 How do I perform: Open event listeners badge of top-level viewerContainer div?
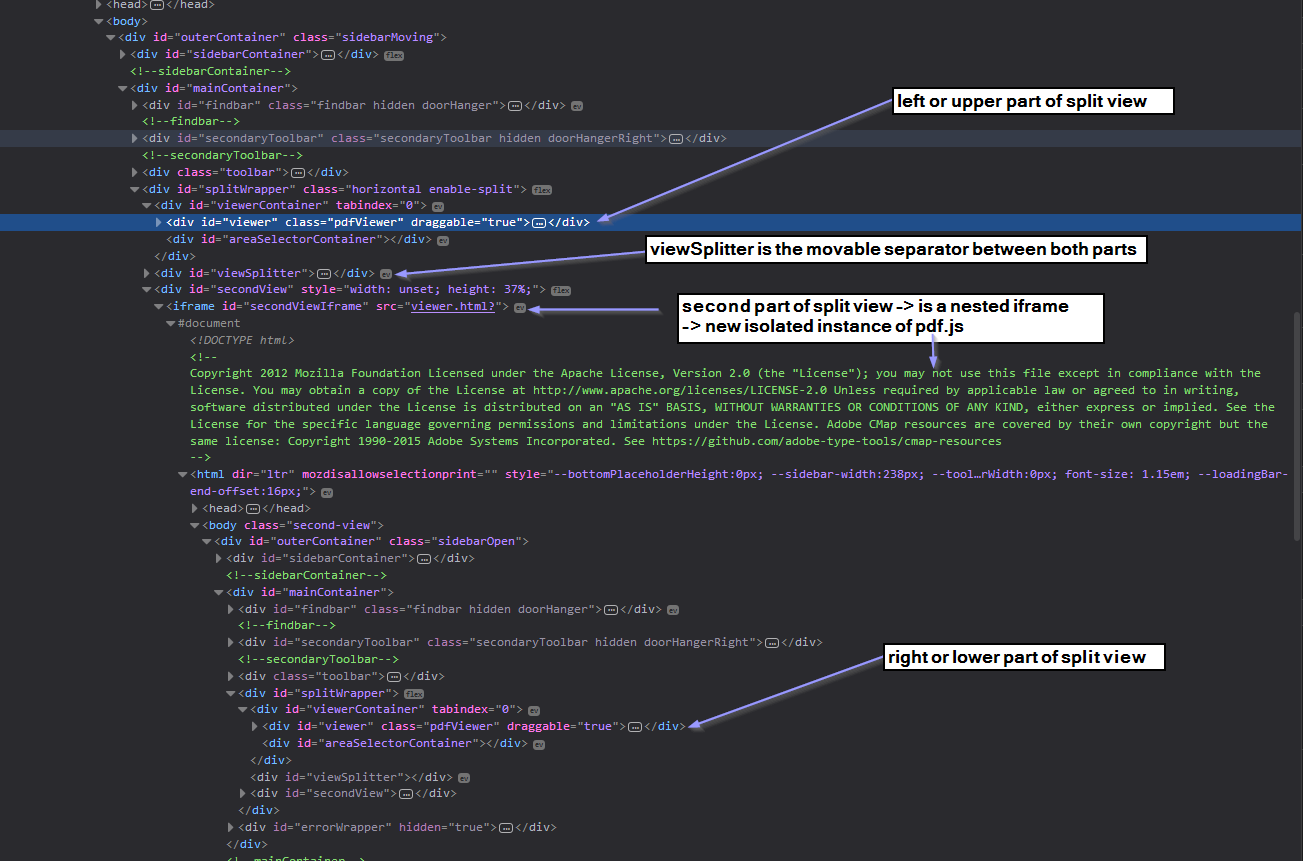[437, 206]
